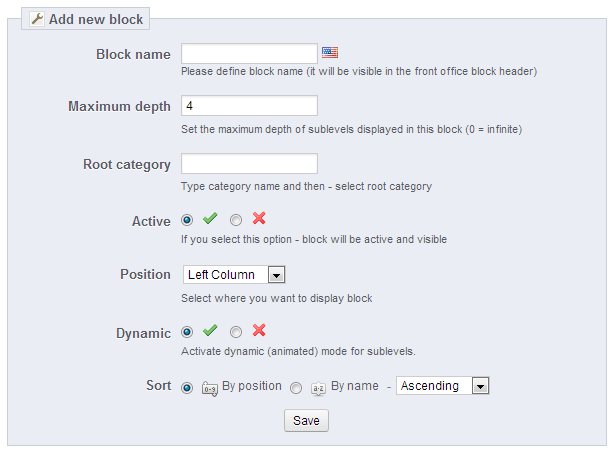Open the Position Left Column dropdown
Screen dimensions: 615x455
coord(235,275)
